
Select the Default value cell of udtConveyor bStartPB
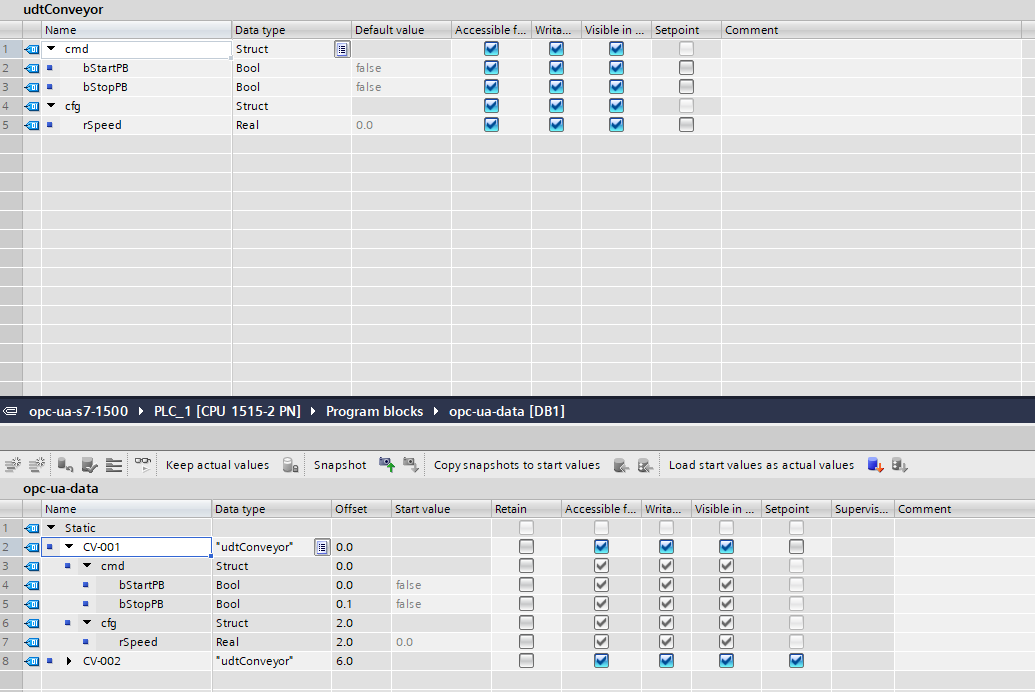point(401,68)
